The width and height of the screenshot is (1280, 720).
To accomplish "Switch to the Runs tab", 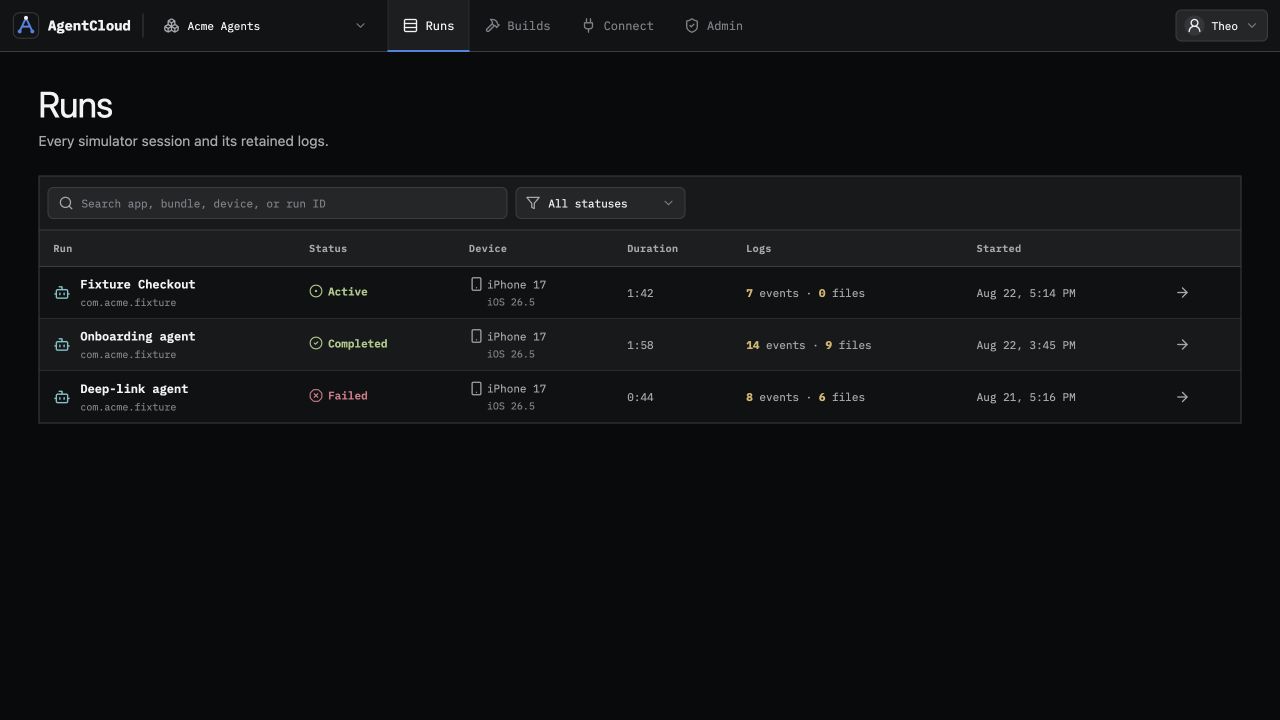I will click(428, 26).
